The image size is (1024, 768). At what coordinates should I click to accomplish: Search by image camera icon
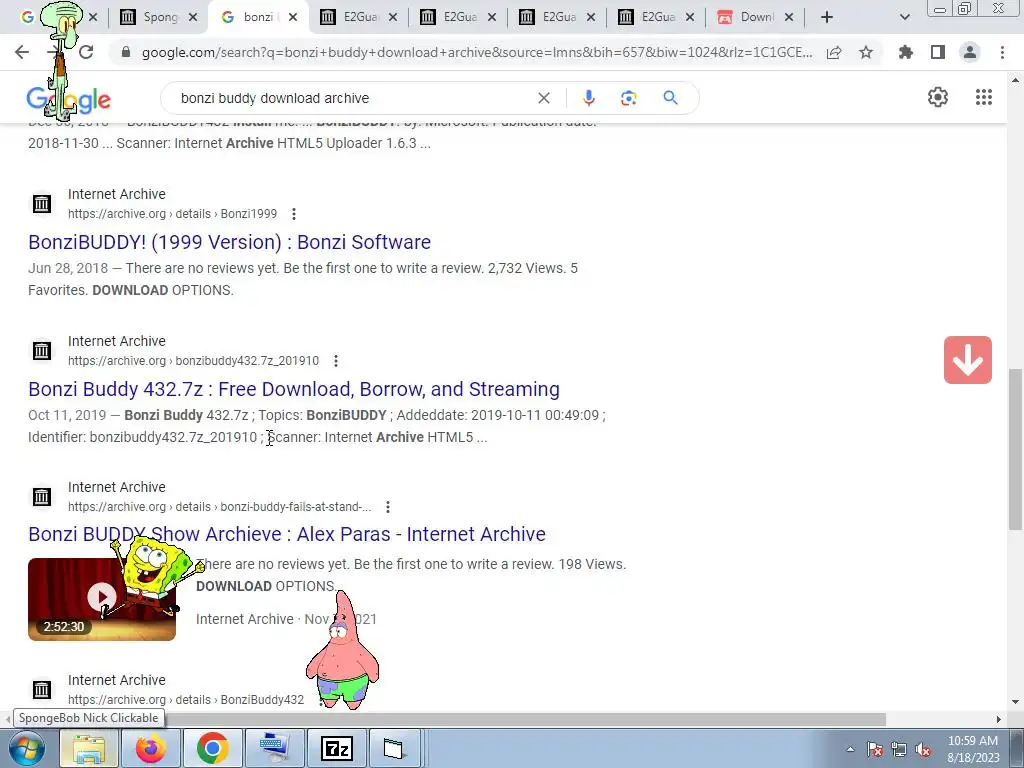pos(628,98)
